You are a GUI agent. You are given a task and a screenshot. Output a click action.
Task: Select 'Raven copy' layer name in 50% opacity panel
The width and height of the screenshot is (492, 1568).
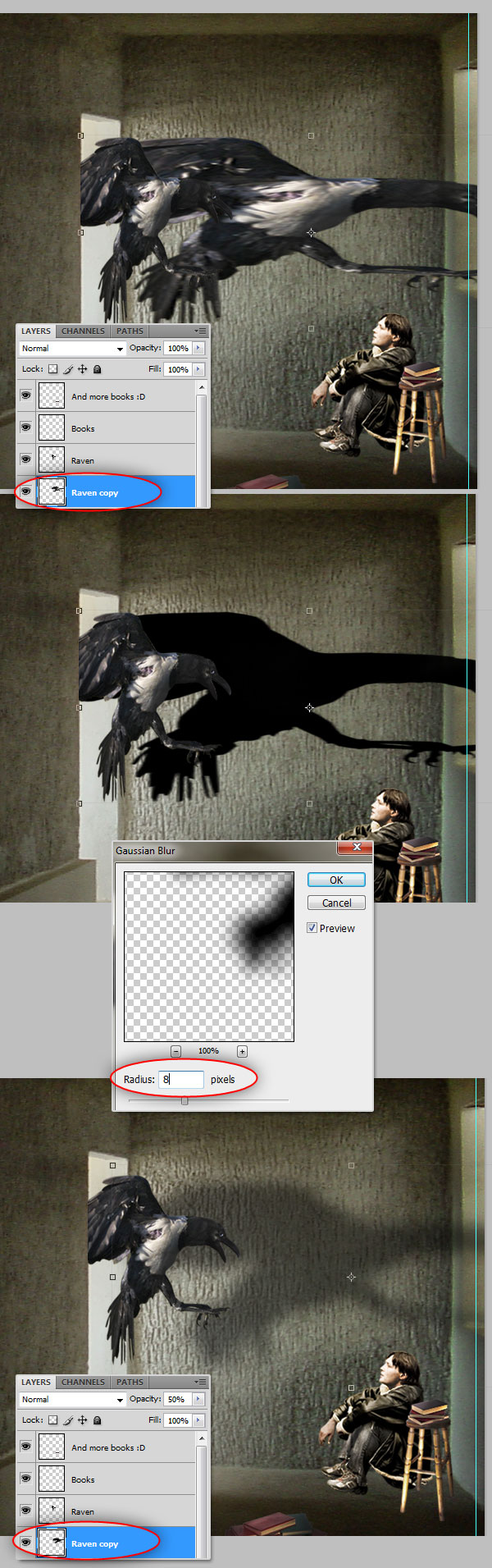click(94, 1544)
